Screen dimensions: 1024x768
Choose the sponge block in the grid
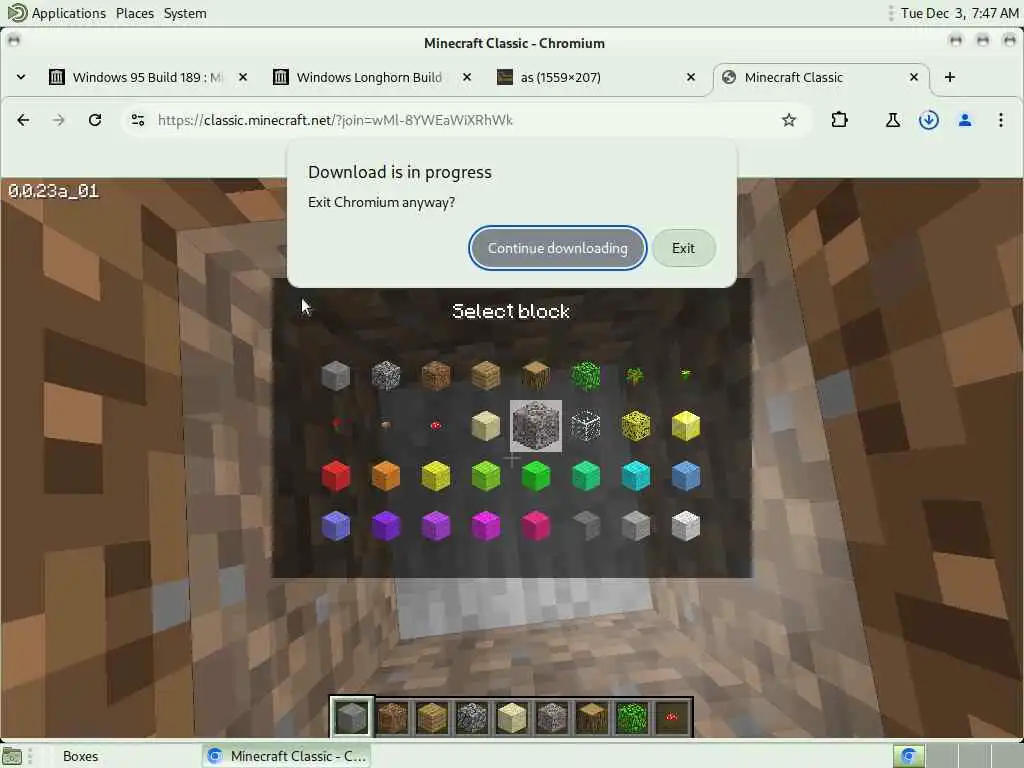click(635, 426)
